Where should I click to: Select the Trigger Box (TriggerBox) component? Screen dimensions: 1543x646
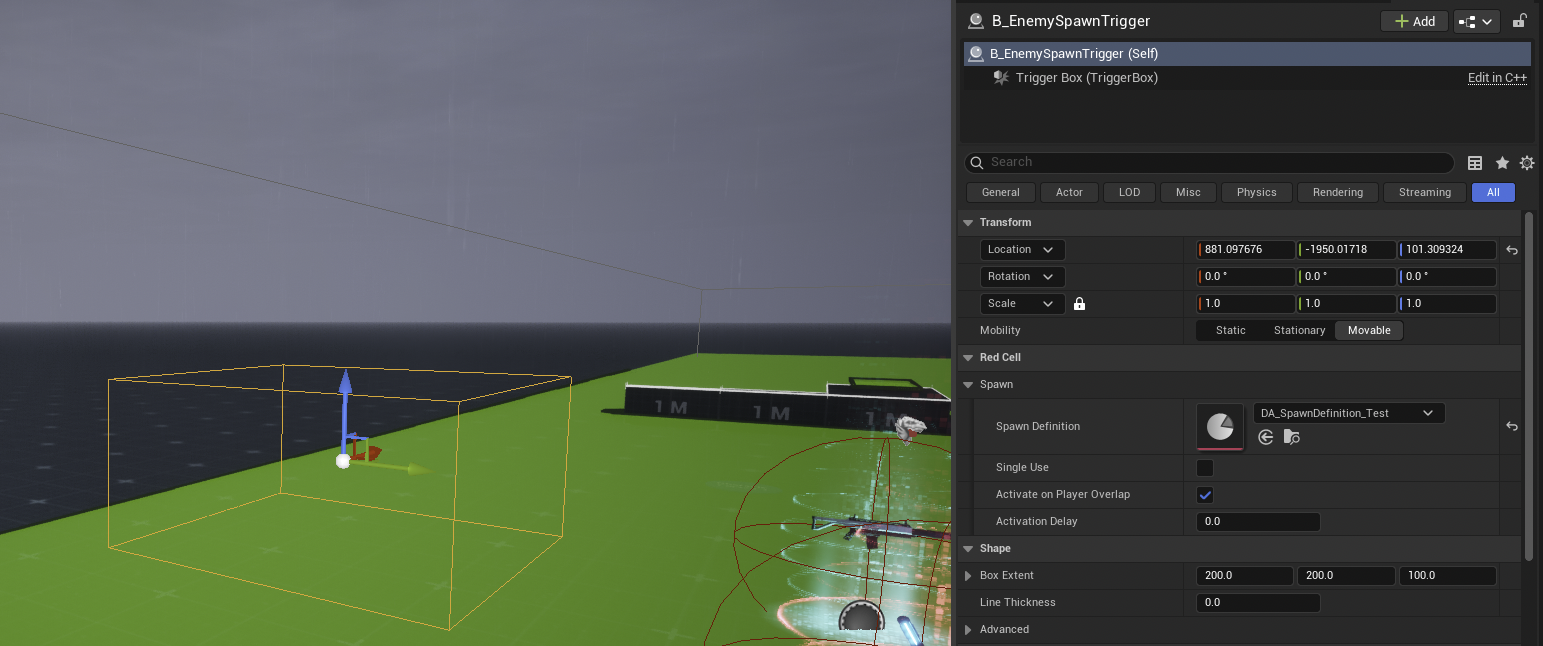pos(1086,78)
